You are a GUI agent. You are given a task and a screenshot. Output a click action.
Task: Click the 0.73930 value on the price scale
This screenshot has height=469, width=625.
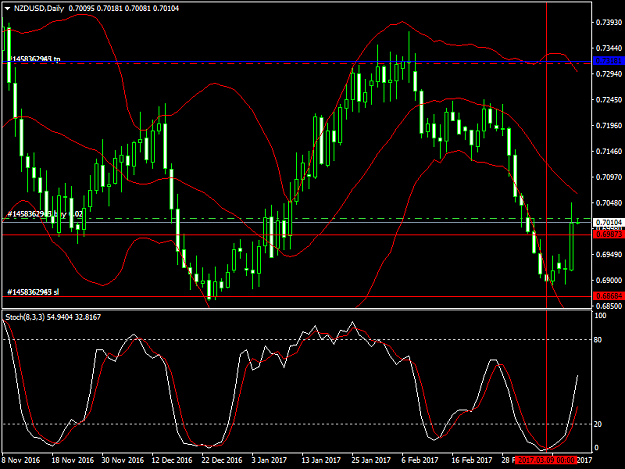609,22
